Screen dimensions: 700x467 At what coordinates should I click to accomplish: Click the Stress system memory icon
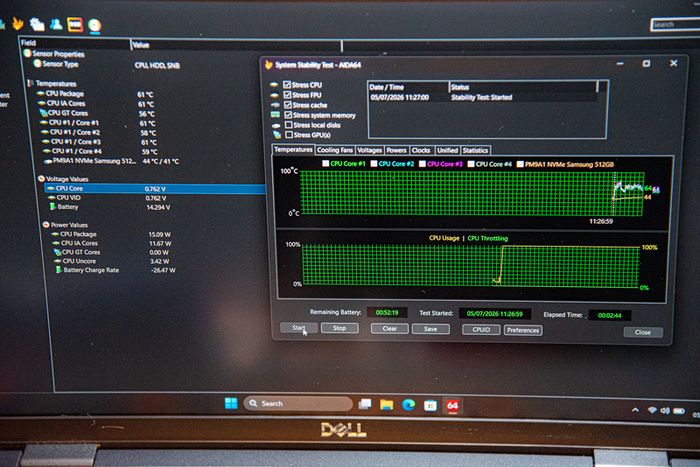pyautogui.click(x=275, y=115)
